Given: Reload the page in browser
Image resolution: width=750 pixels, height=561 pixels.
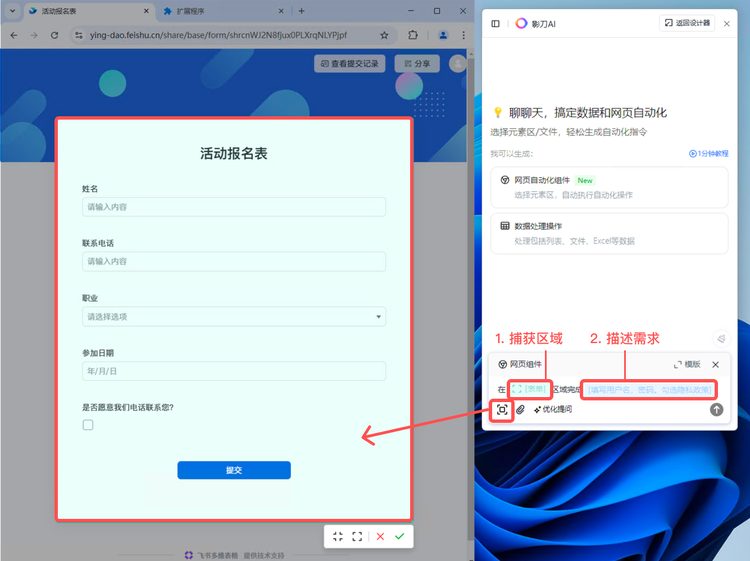Looking at the screenshot, I should [x=55, y=35].
